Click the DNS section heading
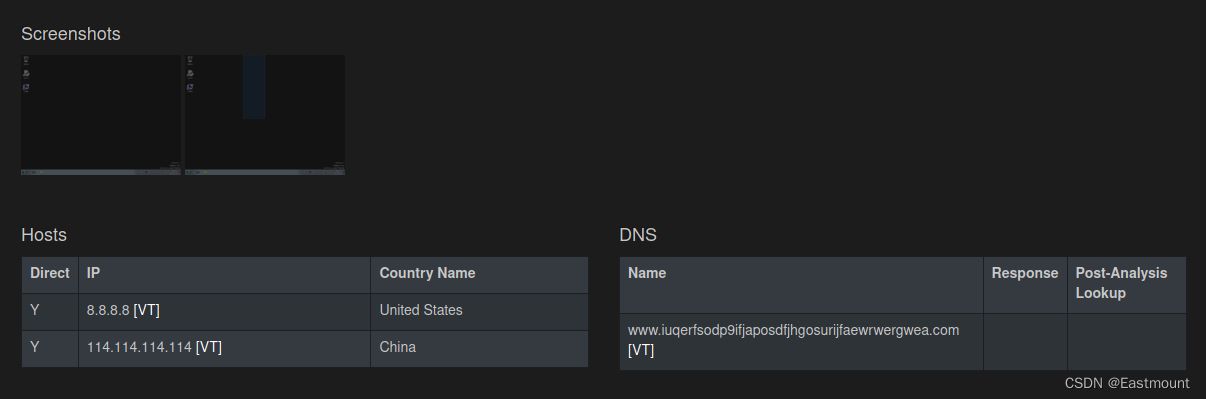This screenshot has width=1206, height=399. coord(638,235)
